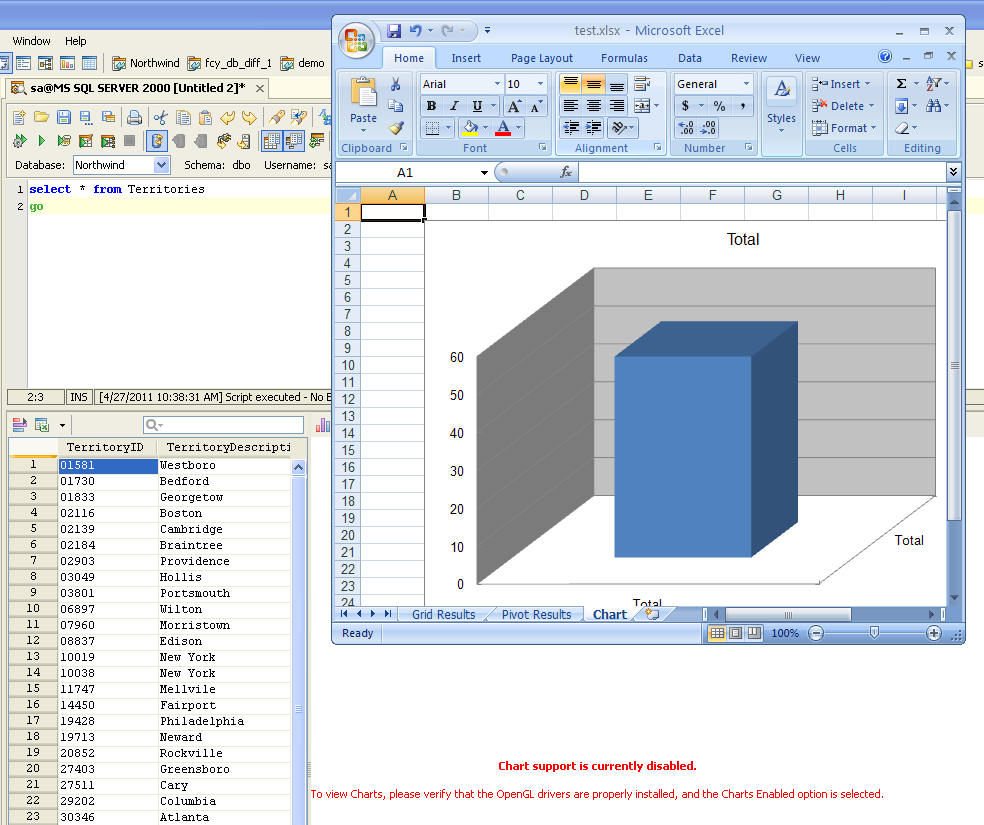Click Increase Indent in Alignment group
The height and width of the screenshot is (825, 984).
[x=594, y=128]
